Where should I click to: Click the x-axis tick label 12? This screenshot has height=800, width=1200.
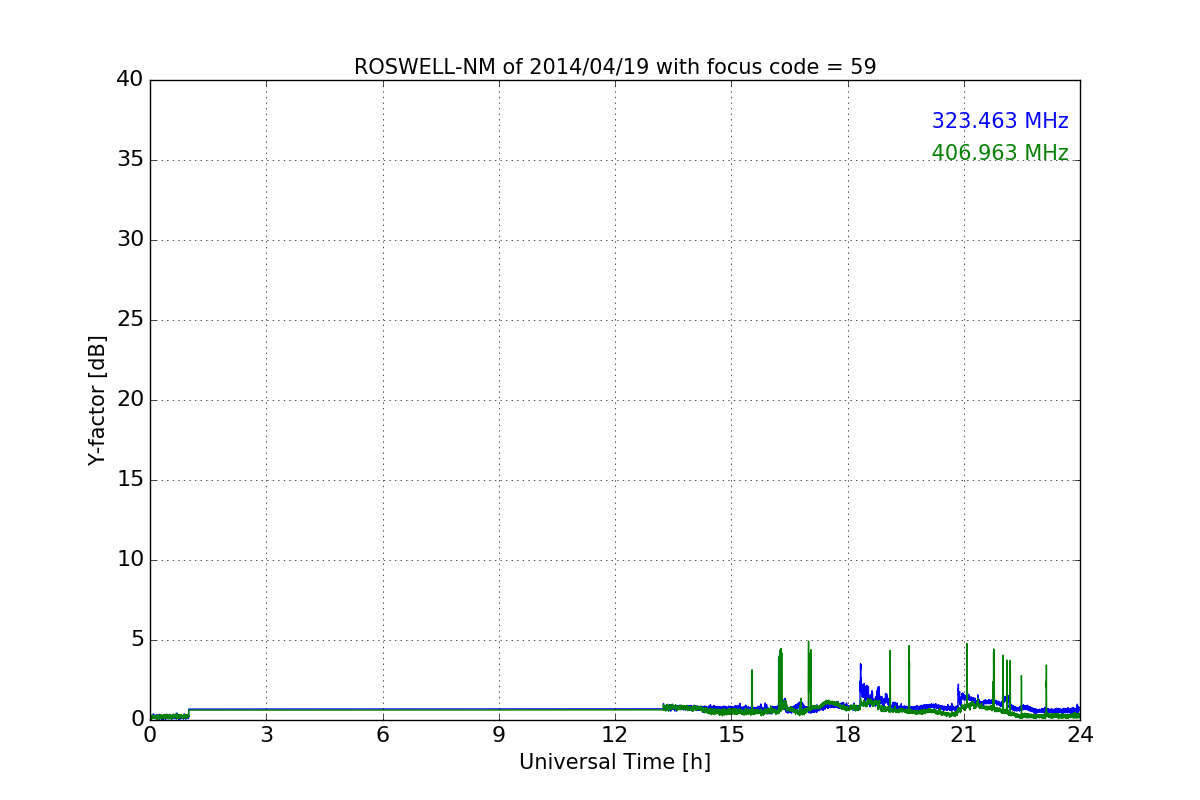click(615, 735)
